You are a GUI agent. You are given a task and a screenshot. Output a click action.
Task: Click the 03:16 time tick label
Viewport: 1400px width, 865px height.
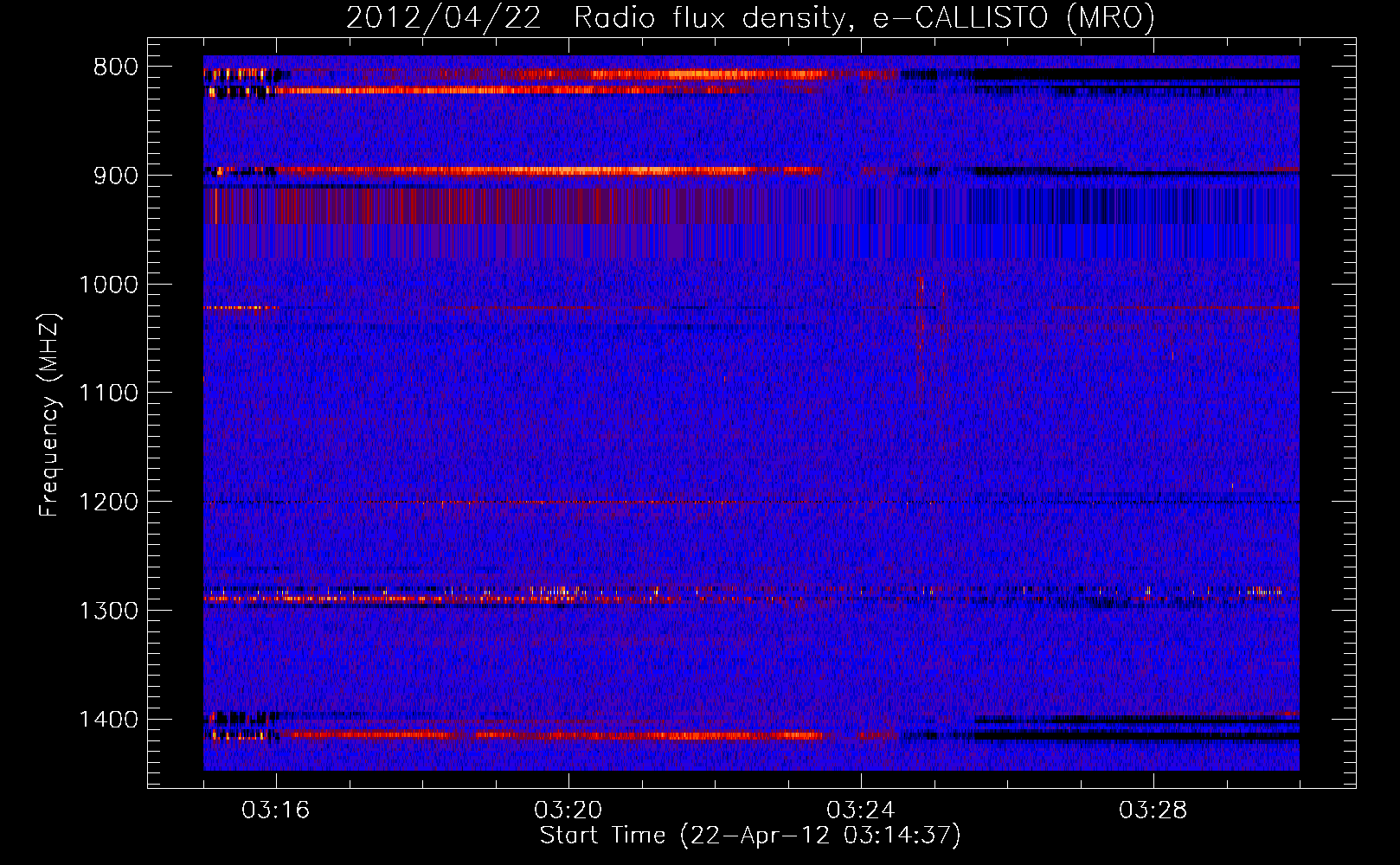tap(276, 811)
